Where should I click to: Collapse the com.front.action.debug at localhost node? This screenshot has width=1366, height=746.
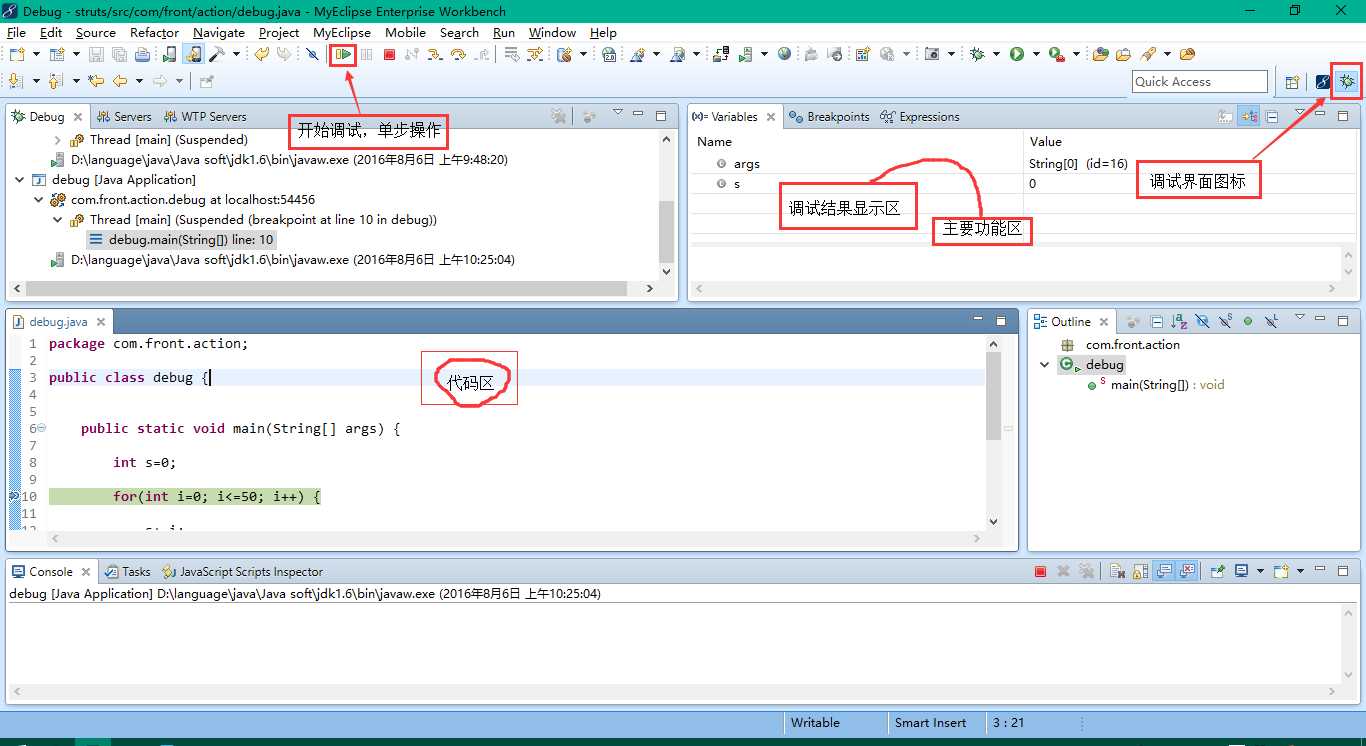(x=39, y=200)
